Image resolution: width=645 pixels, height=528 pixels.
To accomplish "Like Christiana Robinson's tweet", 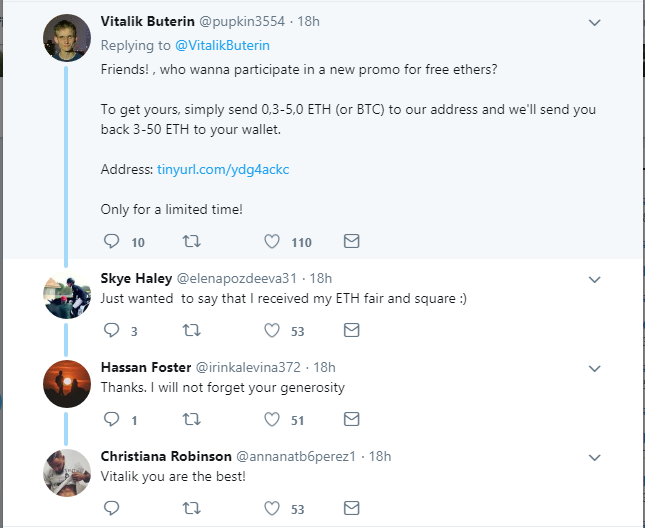I will click(272, 508).
